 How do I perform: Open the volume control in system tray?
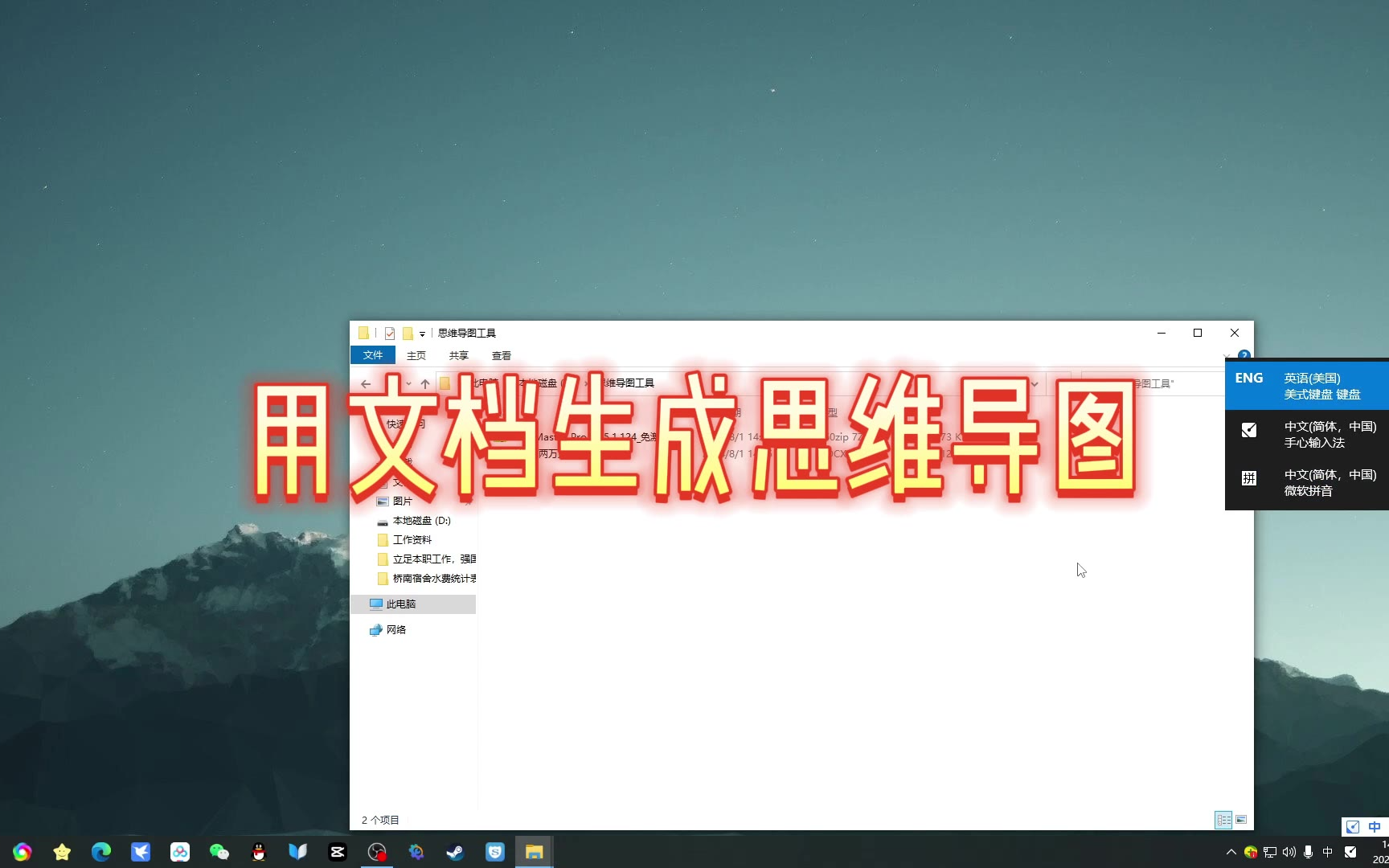1289,852
